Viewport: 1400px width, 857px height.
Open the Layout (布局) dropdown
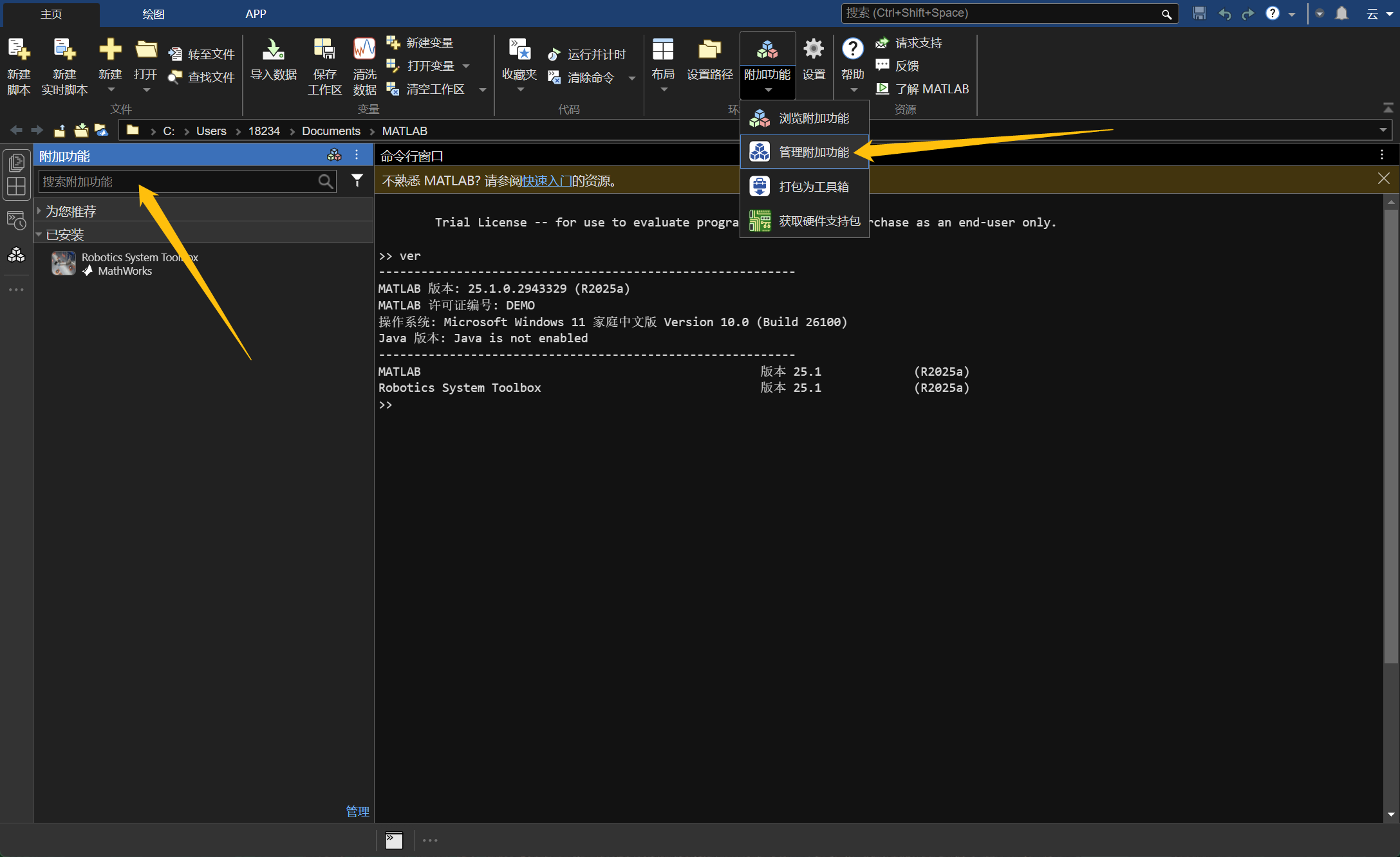click(x=663, y=64)
